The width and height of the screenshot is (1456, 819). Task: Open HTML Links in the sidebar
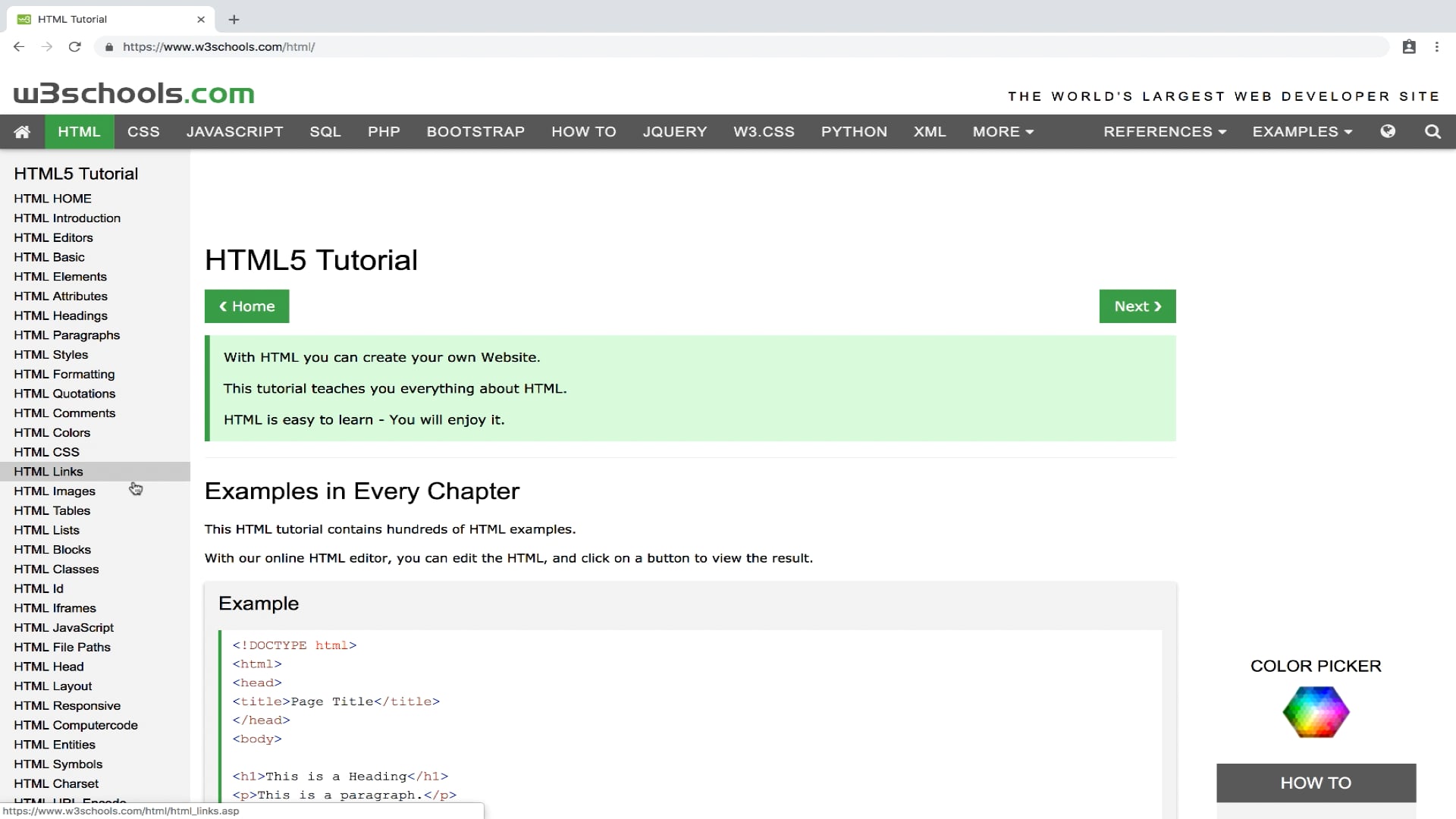coord(49,472)
